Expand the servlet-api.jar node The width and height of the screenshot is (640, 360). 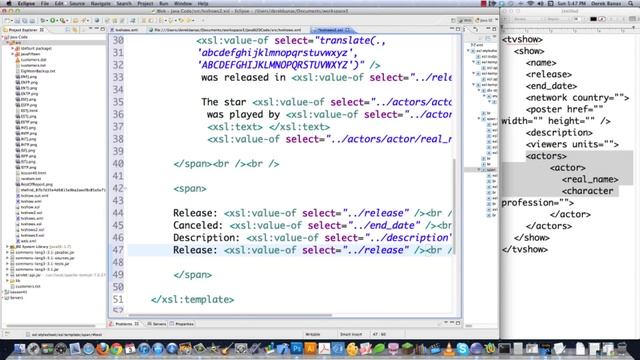point(7,275)
